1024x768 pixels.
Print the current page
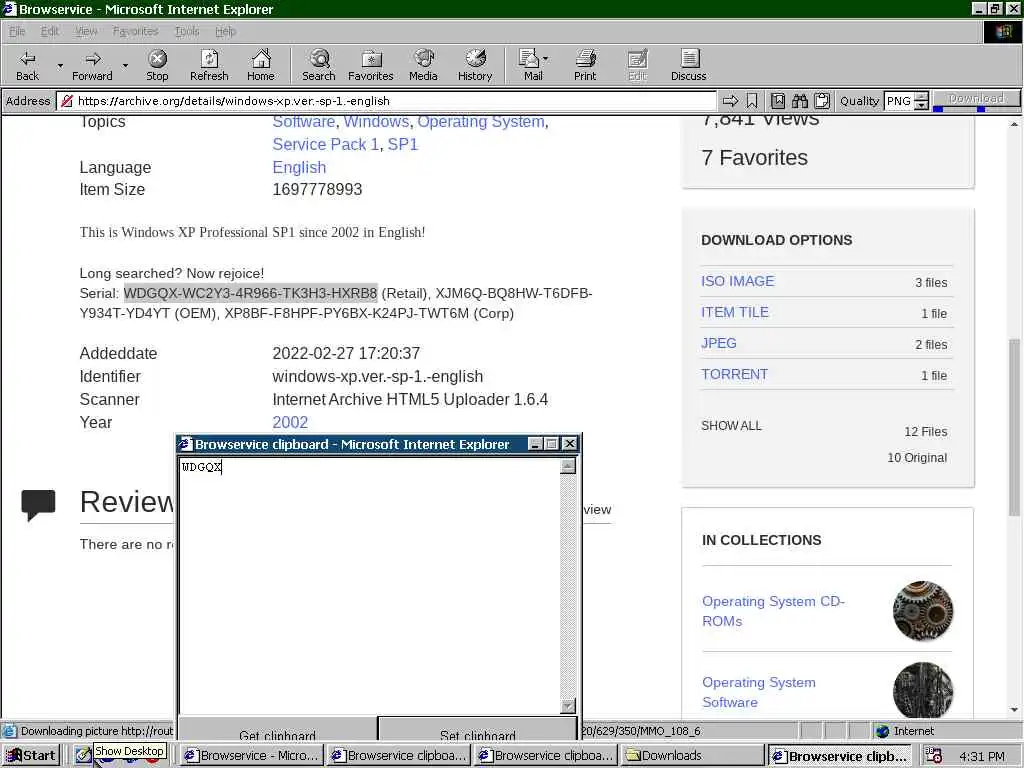tap(585, 65)
